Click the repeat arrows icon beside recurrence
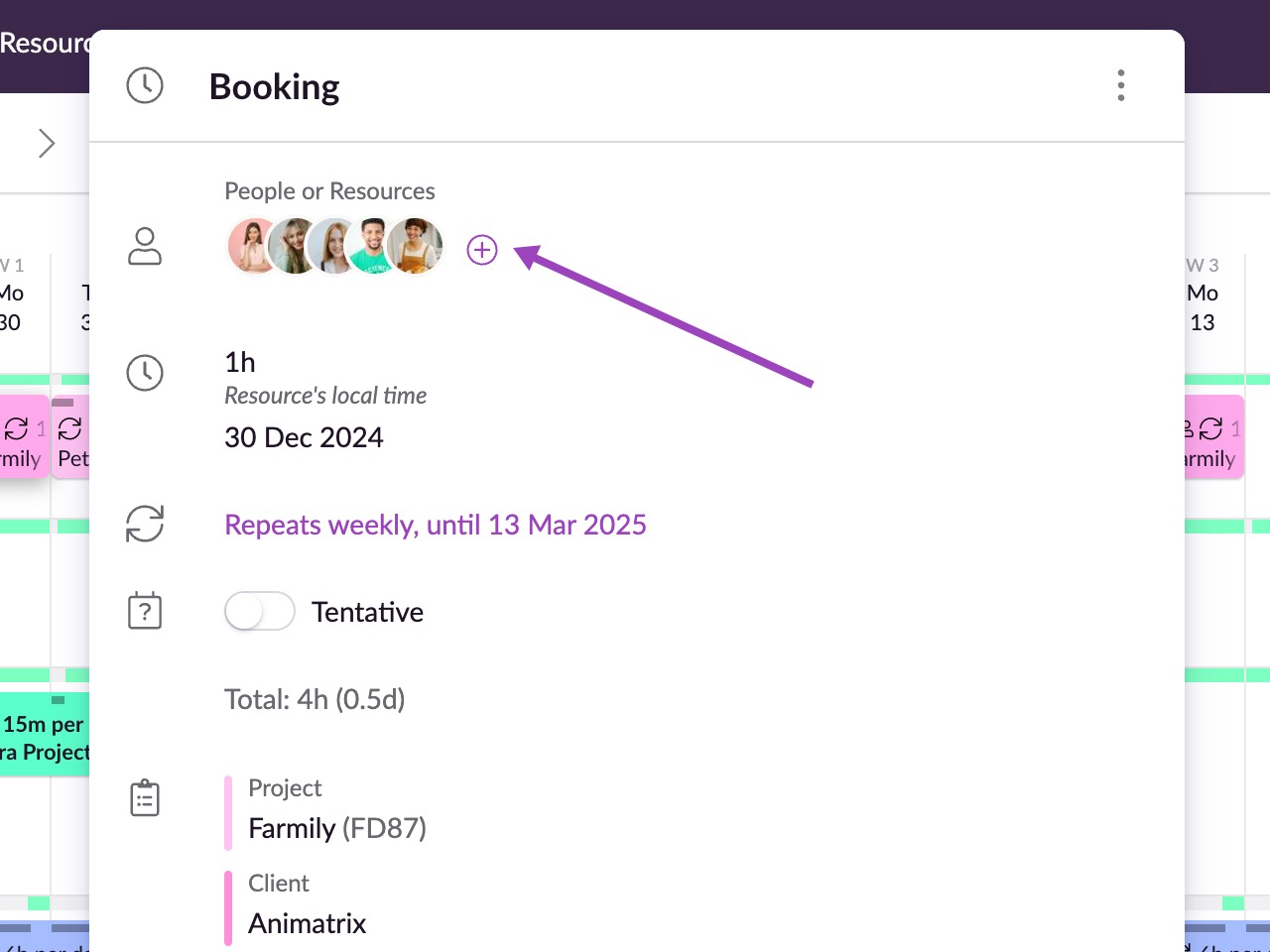This screenshot has height=952, width=1270. pyautogui.click(x=145, y=524)
